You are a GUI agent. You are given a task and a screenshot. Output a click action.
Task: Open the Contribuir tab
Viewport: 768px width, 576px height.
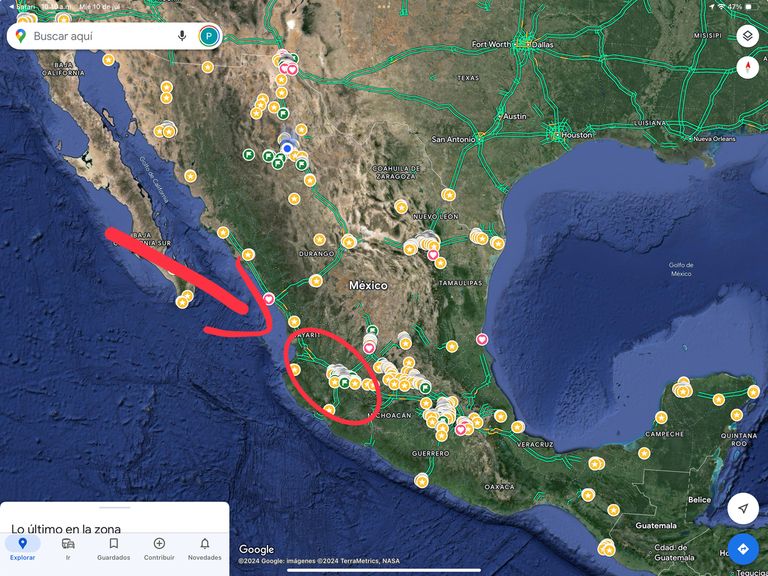159,548
